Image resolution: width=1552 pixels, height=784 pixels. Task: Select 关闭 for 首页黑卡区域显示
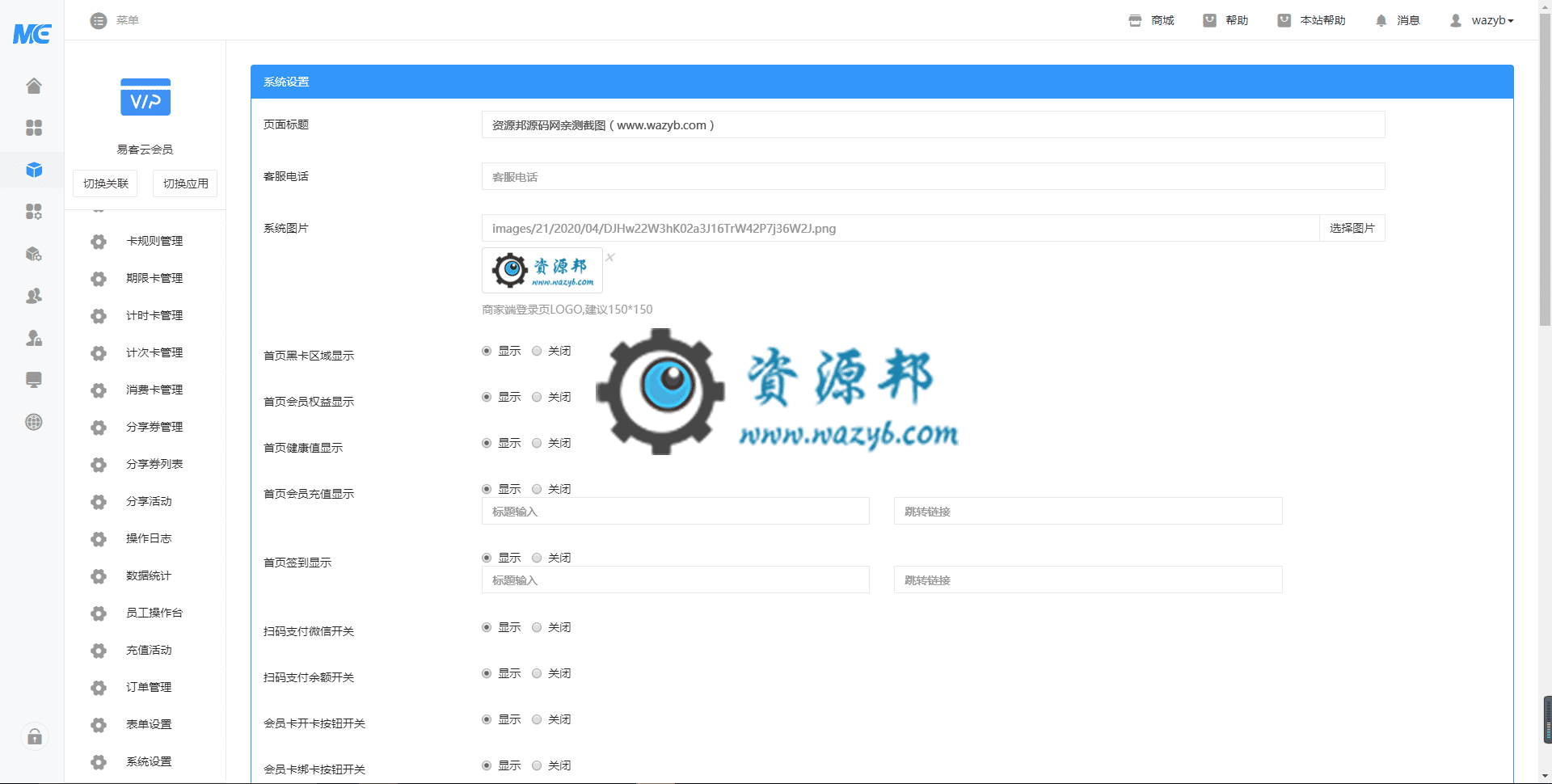click(537, 351)
